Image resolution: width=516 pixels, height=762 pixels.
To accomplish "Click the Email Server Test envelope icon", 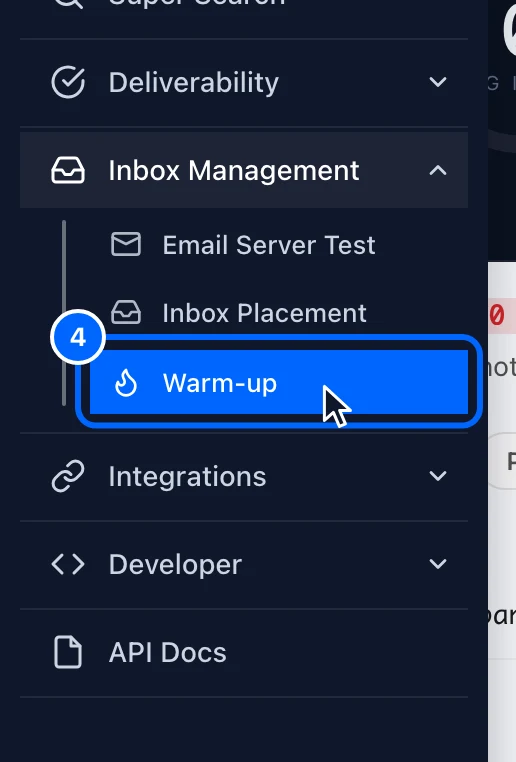I will point(126,244).
